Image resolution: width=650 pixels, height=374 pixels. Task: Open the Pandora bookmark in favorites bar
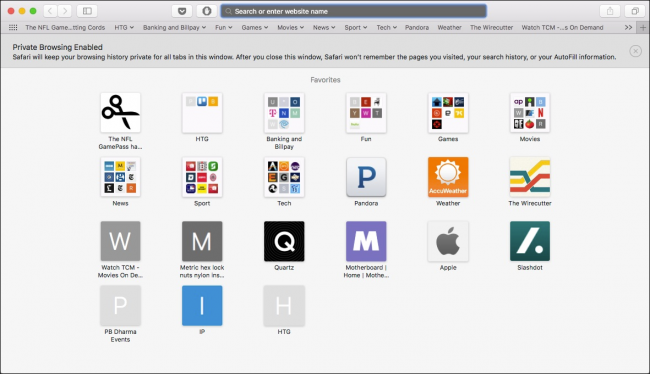click(x=417, y=27)
